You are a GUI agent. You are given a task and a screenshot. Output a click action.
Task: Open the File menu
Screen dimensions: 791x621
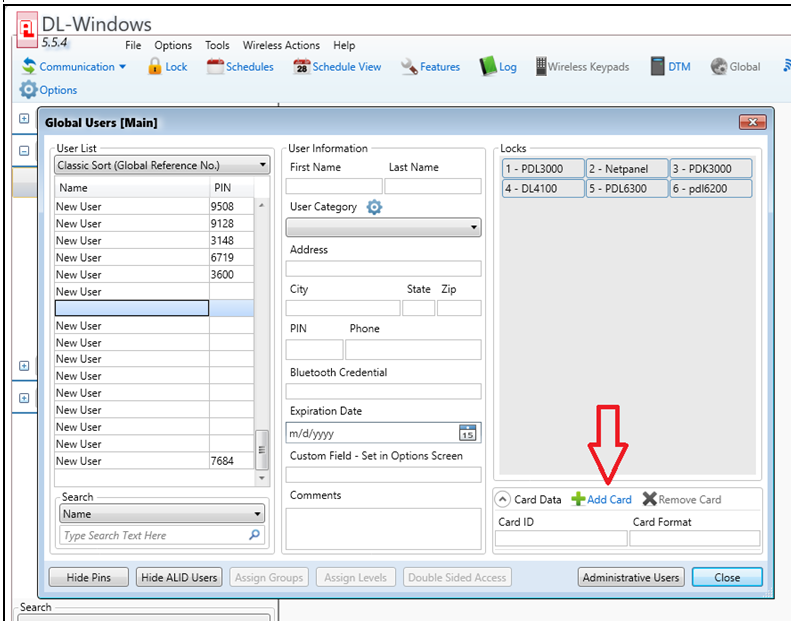(133, 45)
